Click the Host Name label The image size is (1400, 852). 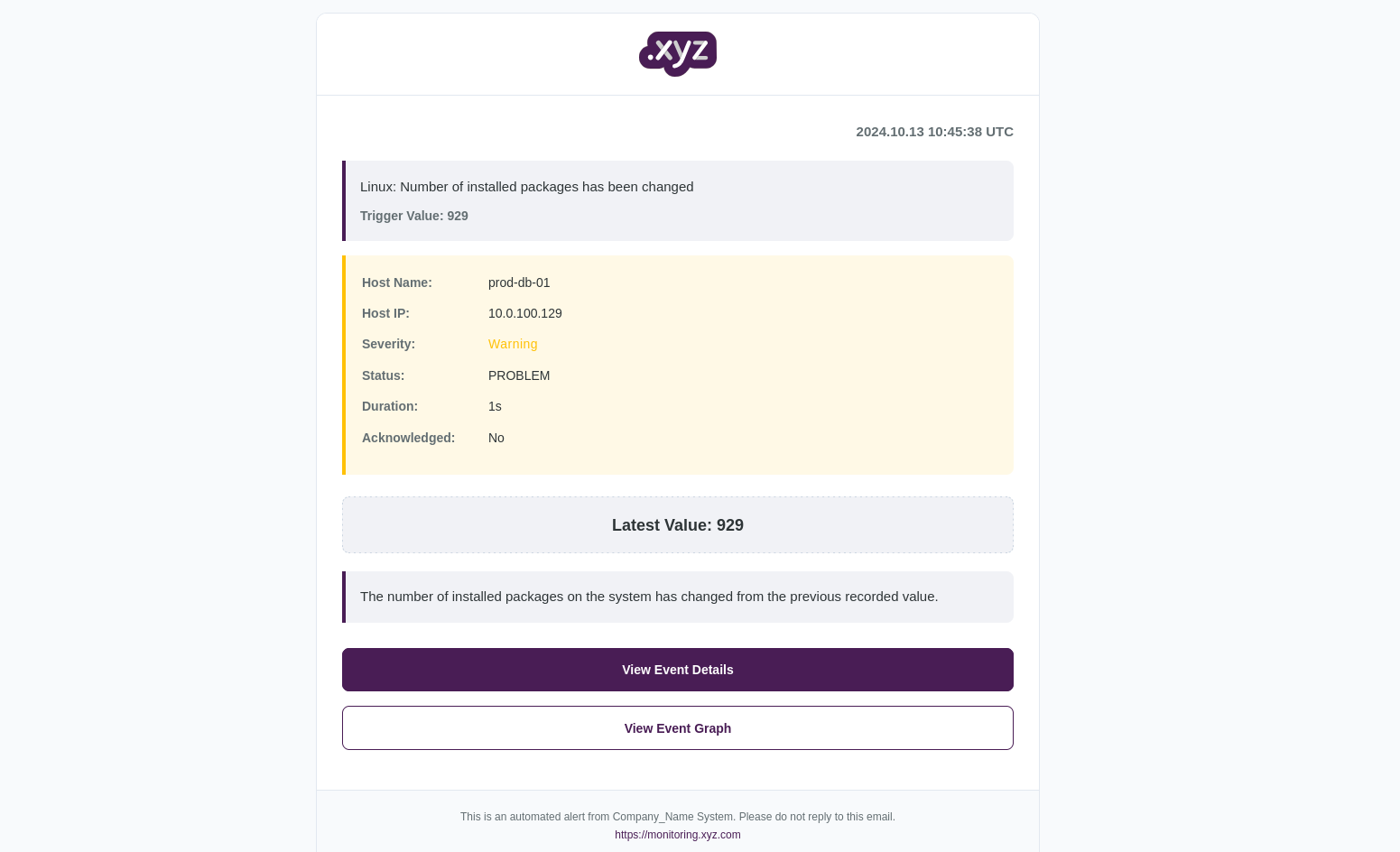(x=397, y=282)
